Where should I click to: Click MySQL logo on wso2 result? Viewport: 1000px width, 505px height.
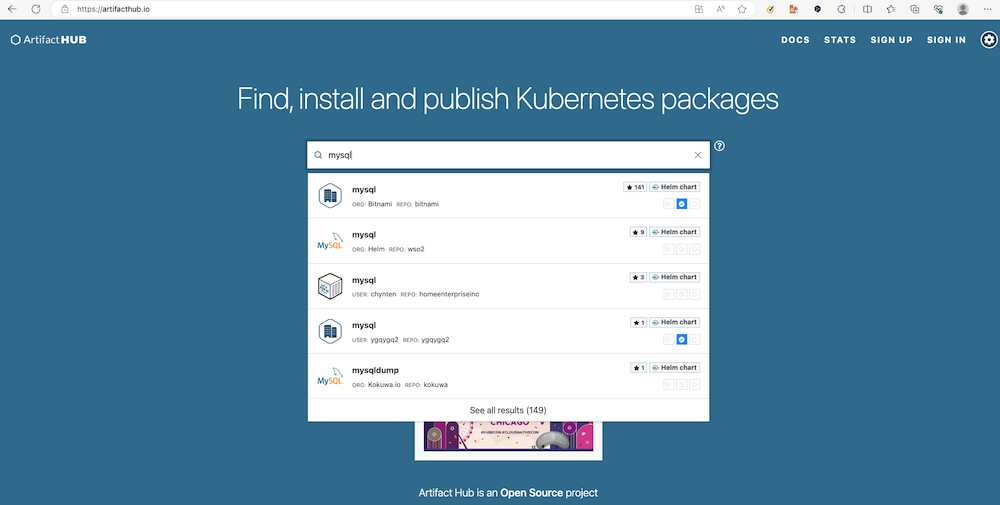330,241
